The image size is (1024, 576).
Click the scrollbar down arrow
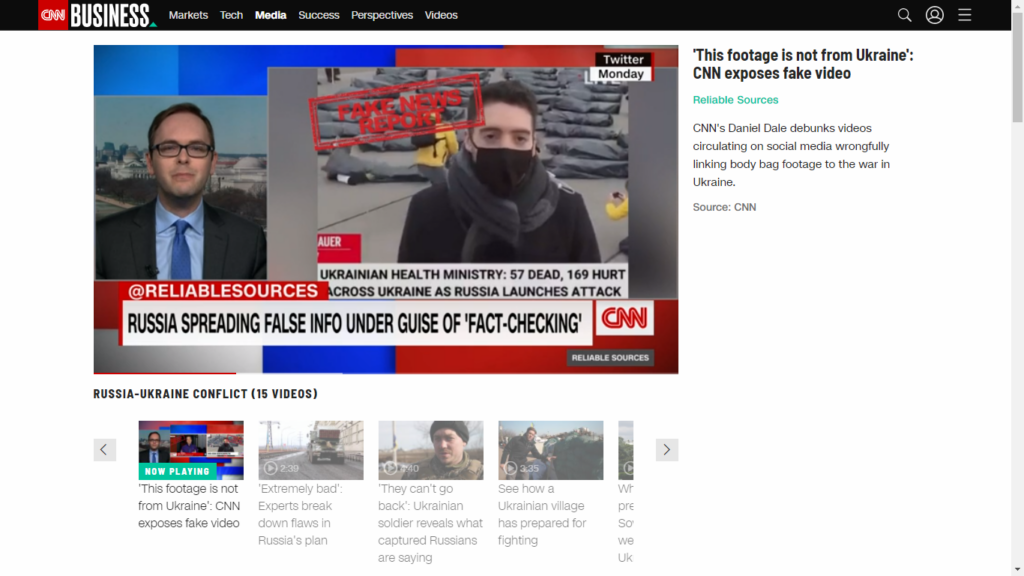click(x=1017, y=570)
